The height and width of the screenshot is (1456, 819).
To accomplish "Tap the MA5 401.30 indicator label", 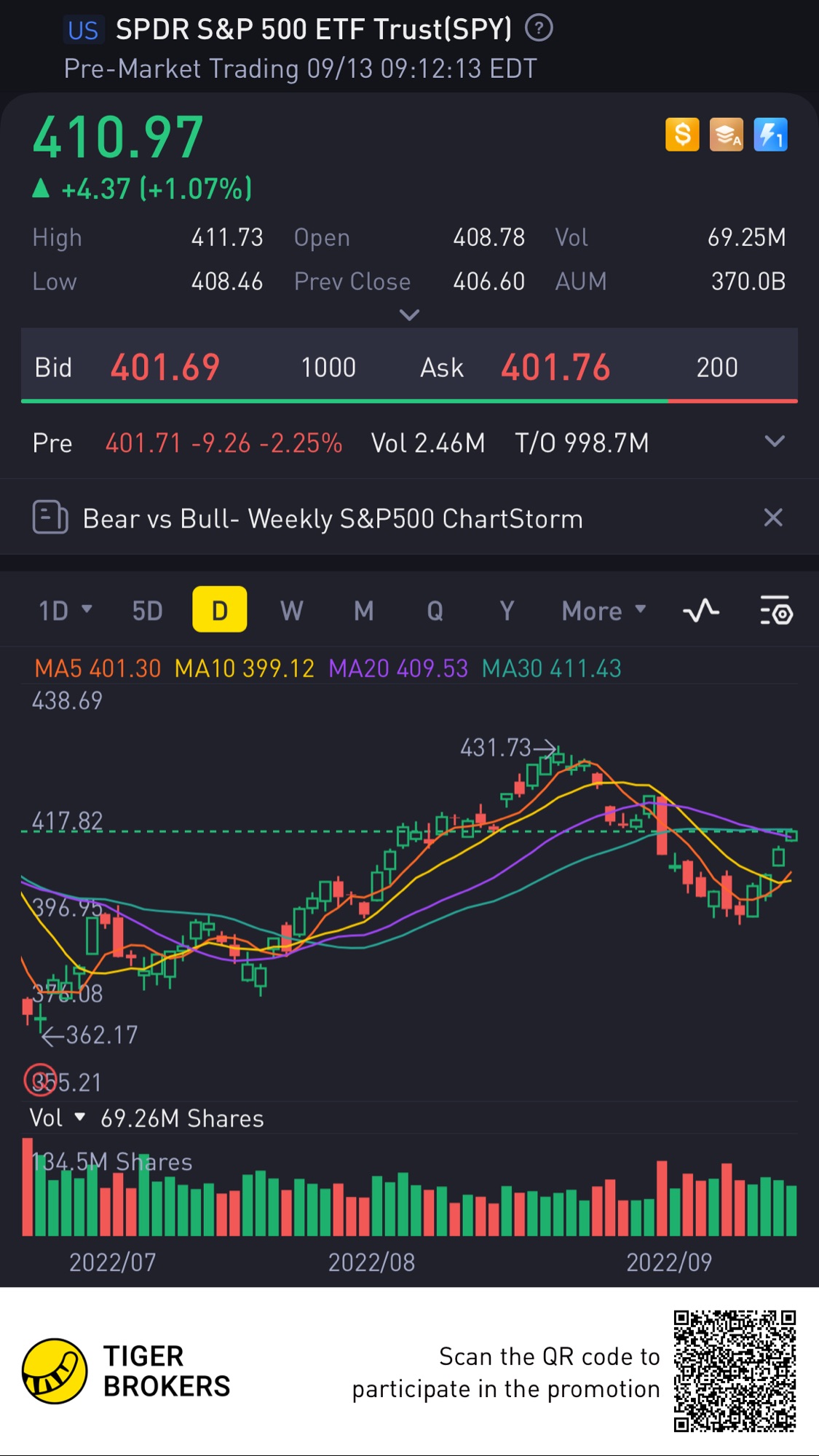I will tap(98, 668).
